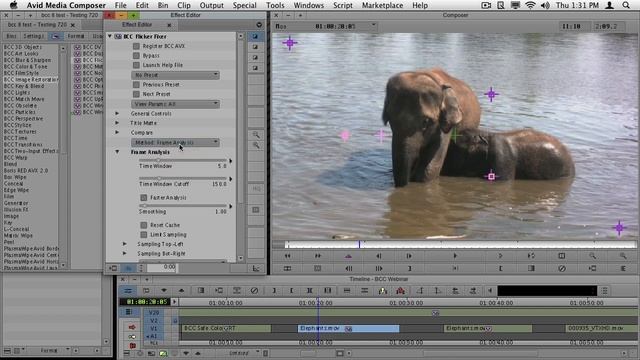Enable the Faster Analysis checkbox
The width and height of the screenshot is (640, 360).
144,198
